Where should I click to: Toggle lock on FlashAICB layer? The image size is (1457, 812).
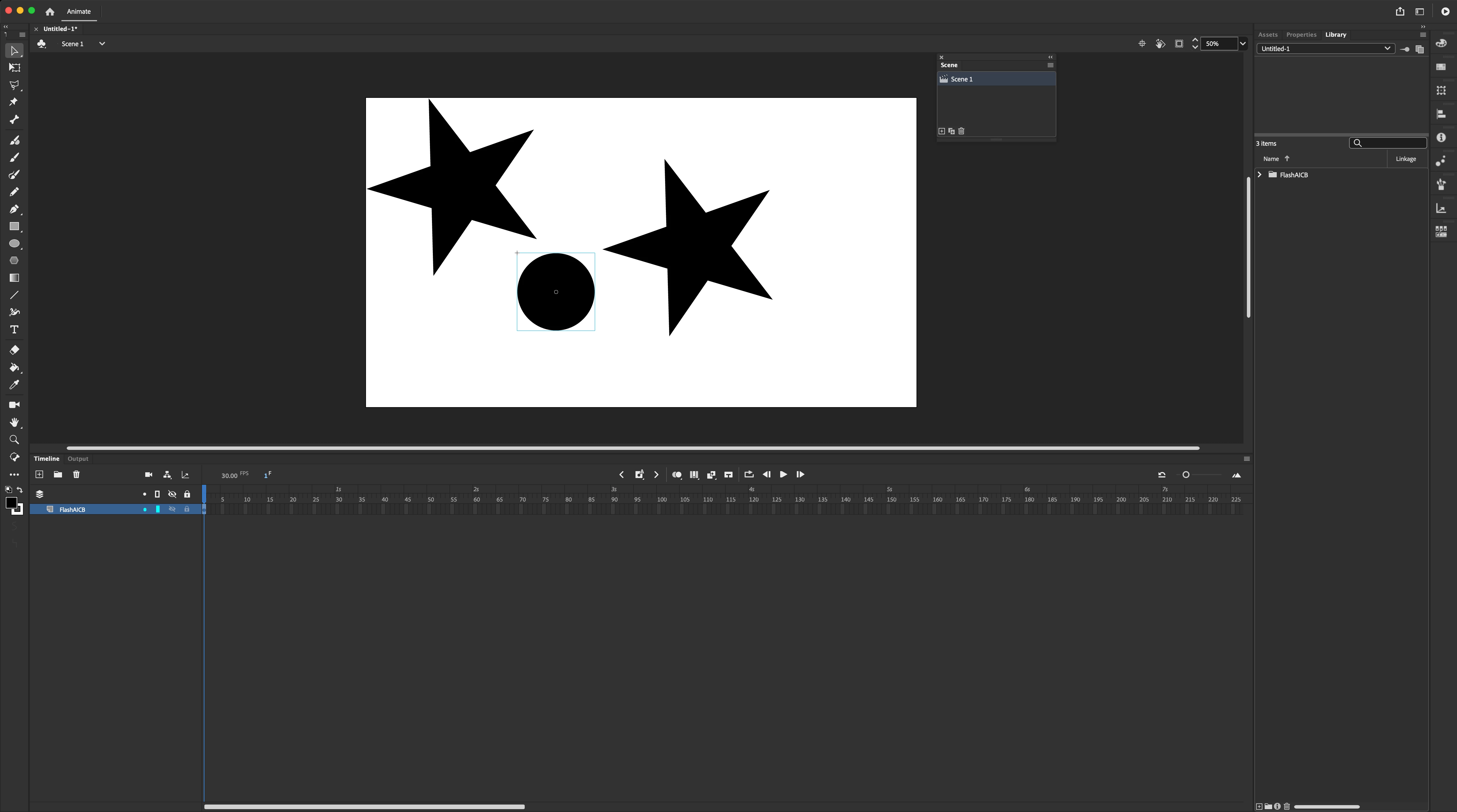[187, 510]
